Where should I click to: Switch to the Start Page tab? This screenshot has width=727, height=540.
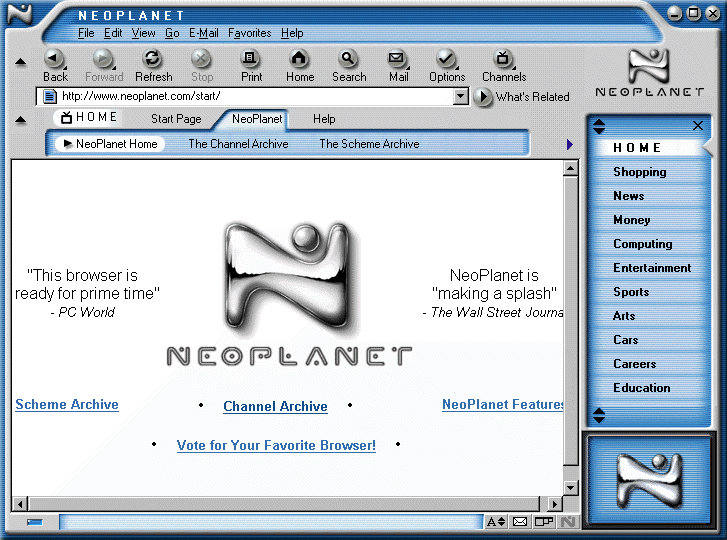[x=176, y=119]
